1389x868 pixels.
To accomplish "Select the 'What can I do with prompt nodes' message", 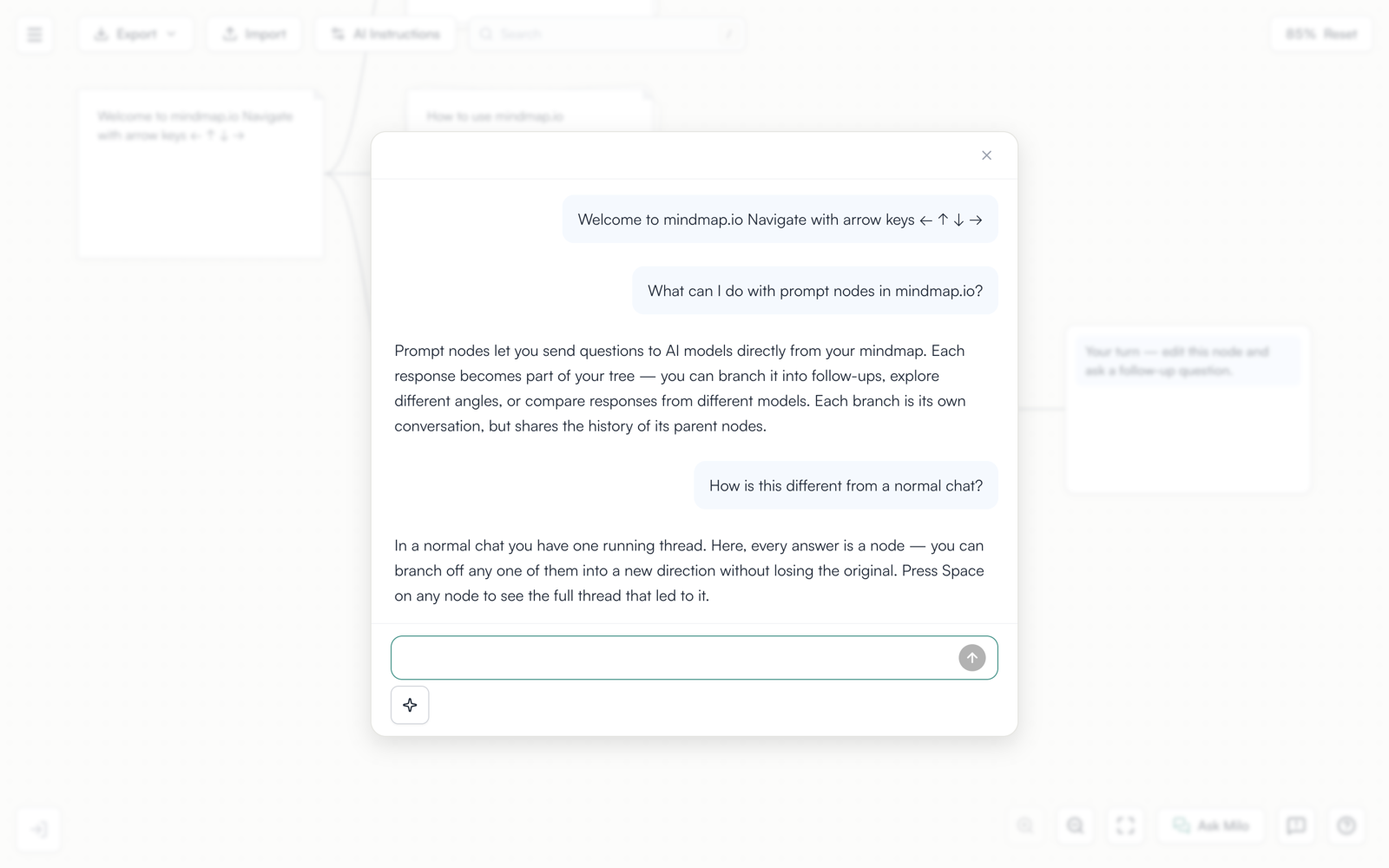I will coord(815,291).
